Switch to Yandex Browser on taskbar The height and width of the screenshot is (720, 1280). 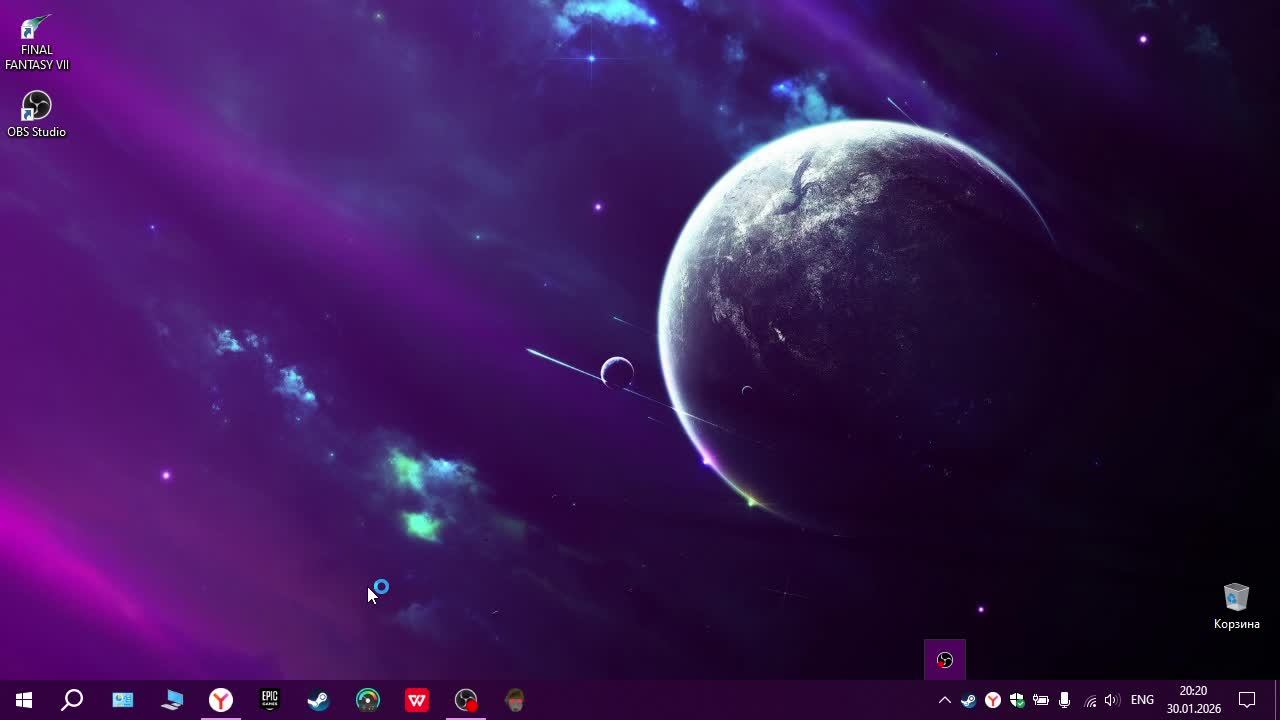click(x=221, y=700)
